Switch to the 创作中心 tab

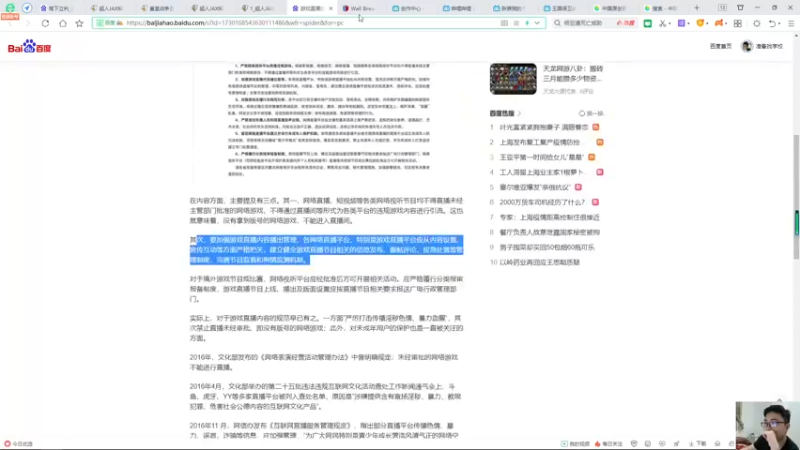pyautogui.click(x=410, y=8)
